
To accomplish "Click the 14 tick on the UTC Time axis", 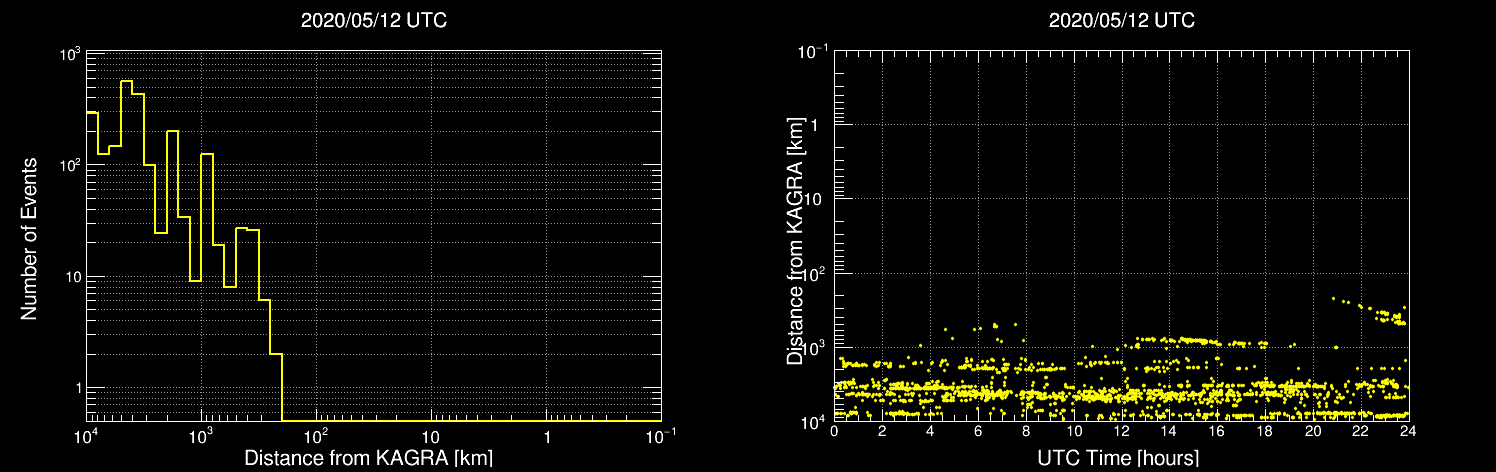I will pyautogui.click(x=1169, y=432).
